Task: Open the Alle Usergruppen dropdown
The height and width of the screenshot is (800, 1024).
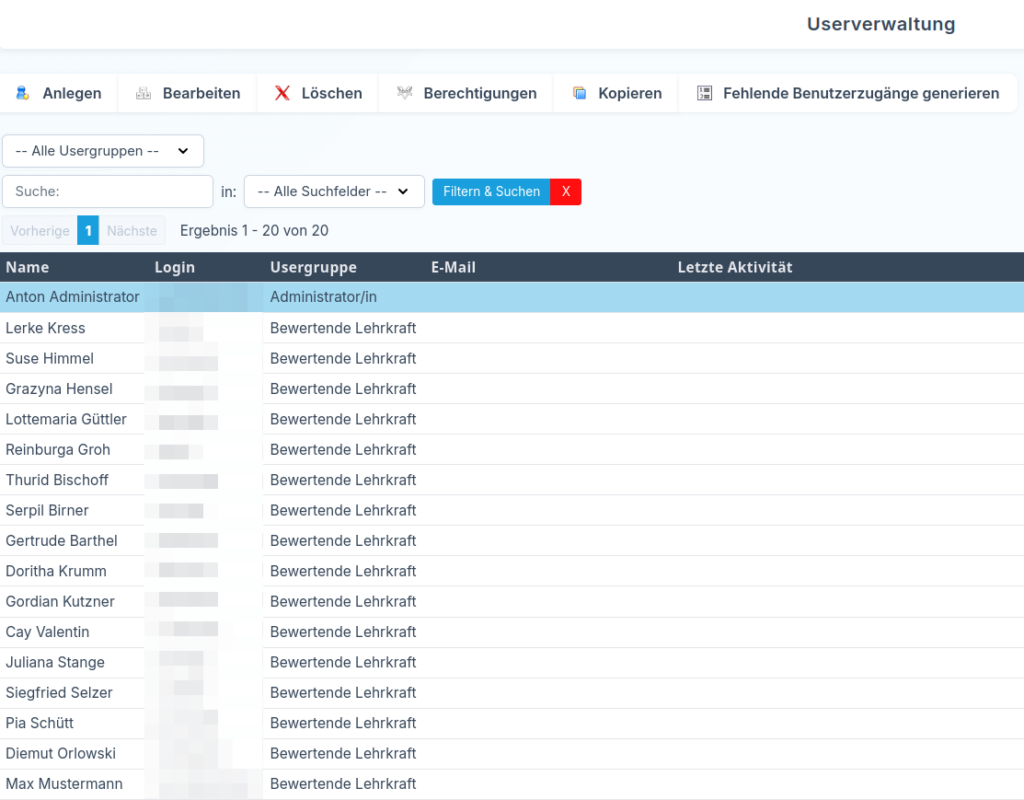Action: pos(103,151)
